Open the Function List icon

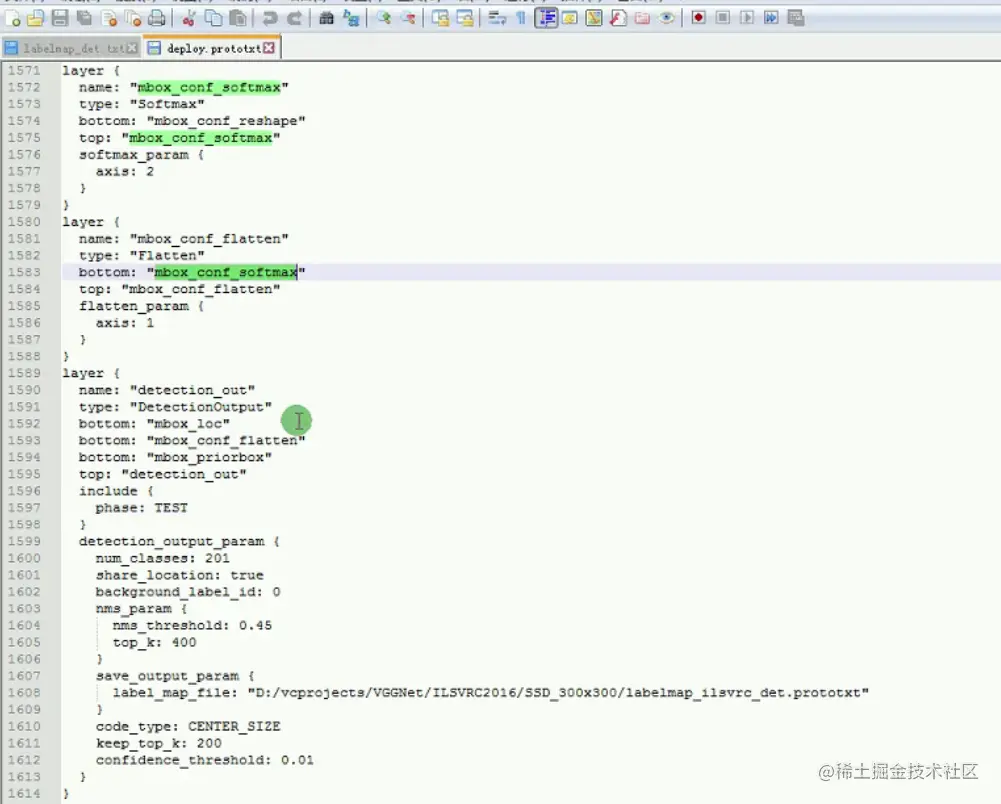(618, 19)
